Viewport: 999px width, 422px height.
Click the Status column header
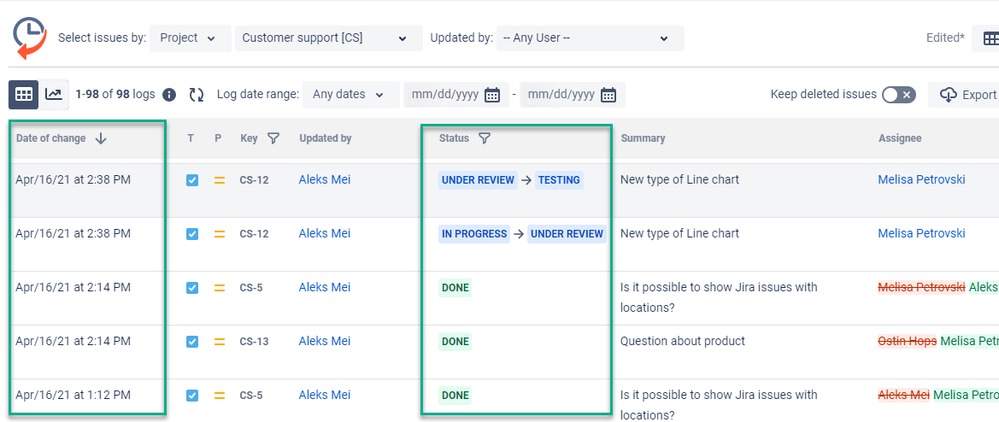click(x=454, y=138)
